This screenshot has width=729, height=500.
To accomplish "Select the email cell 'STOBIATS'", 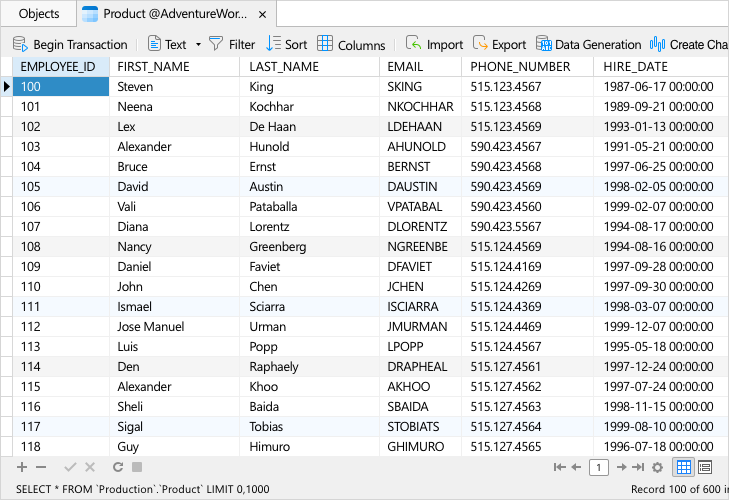I will pos(420,427).
